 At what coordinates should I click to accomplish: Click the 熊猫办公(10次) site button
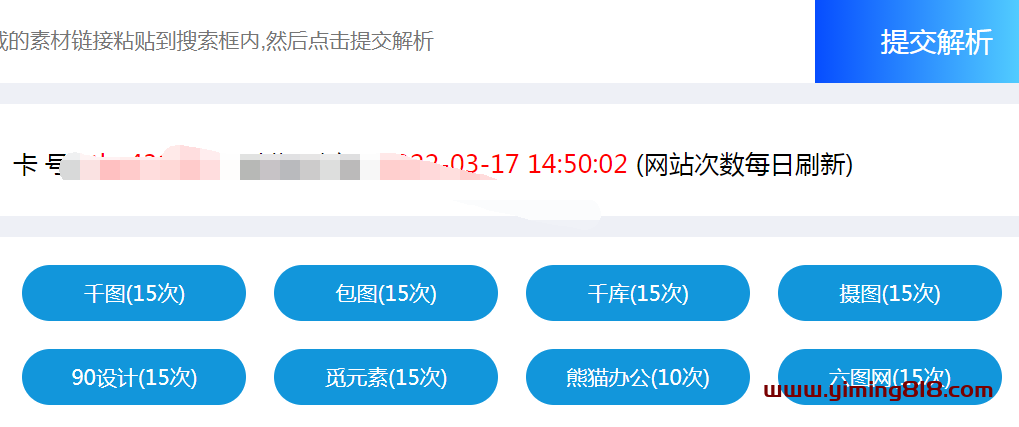pyautogui.click(x=638, y=377)
